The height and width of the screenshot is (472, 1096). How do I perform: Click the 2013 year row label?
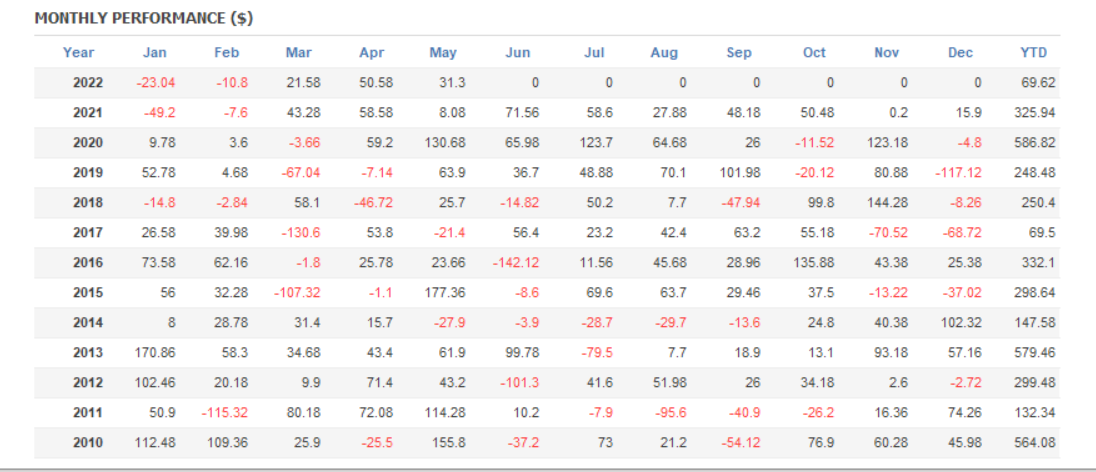(x=88, y=353)
